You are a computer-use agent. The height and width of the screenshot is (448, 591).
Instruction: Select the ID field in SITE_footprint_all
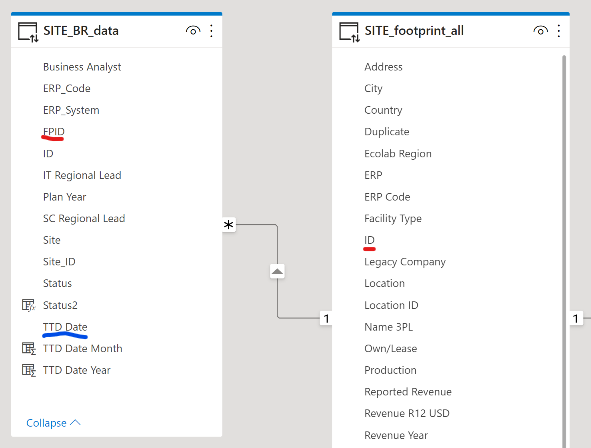(x=369, y=240)
